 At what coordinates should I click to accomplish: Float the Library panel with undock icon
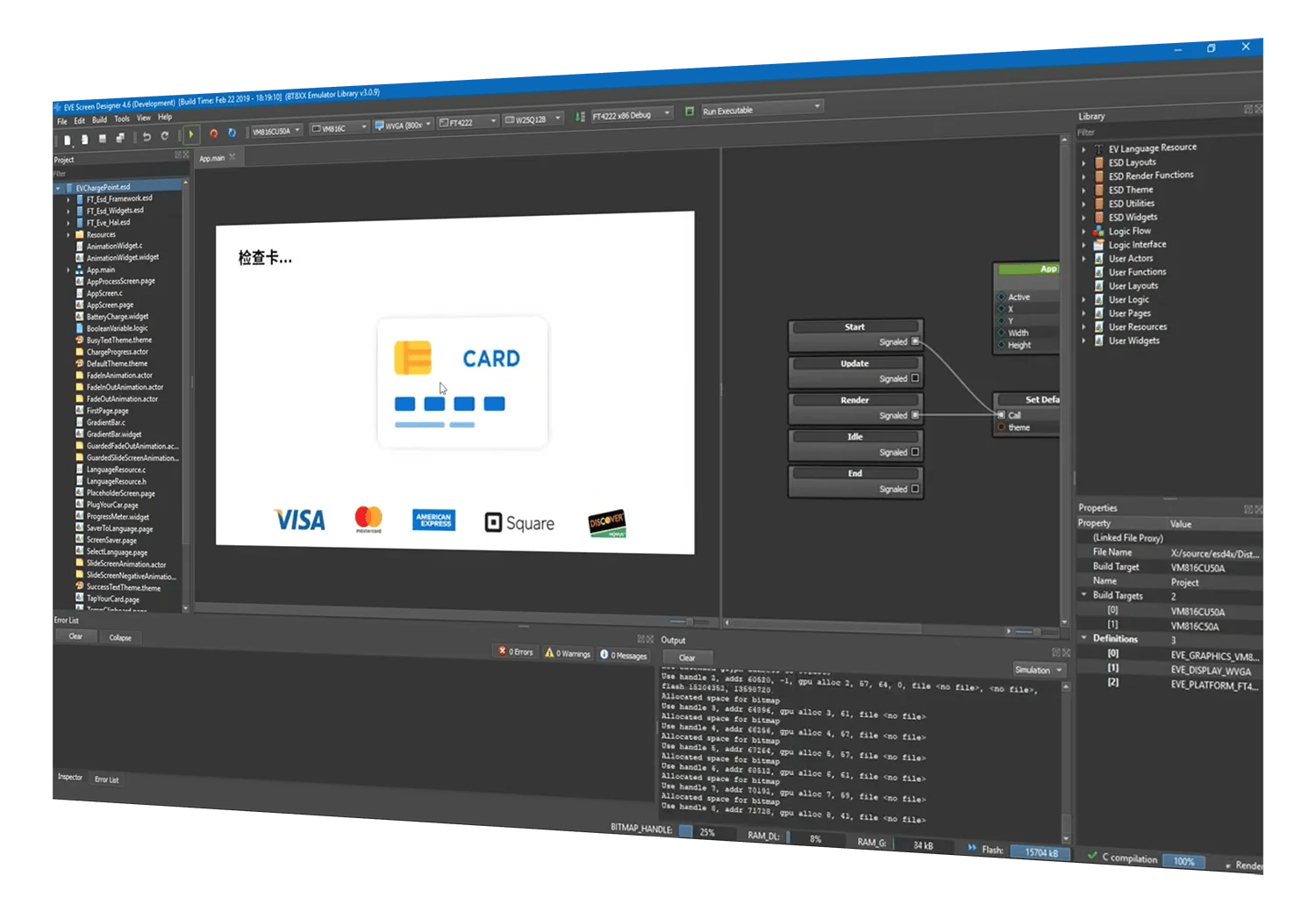[1248, 109]
